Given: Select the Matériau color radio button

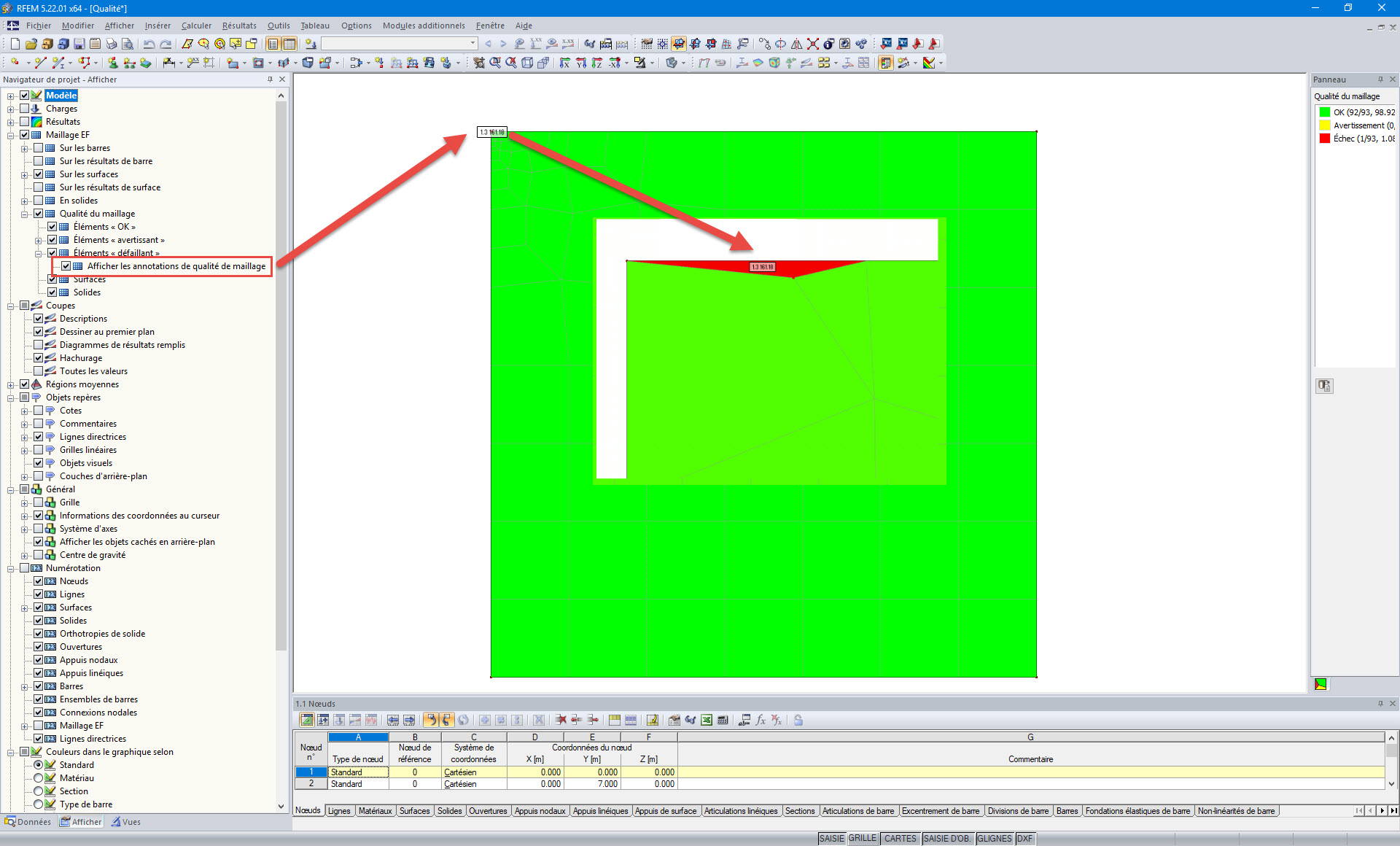Looking at the screenshot, I should [39, 778].
